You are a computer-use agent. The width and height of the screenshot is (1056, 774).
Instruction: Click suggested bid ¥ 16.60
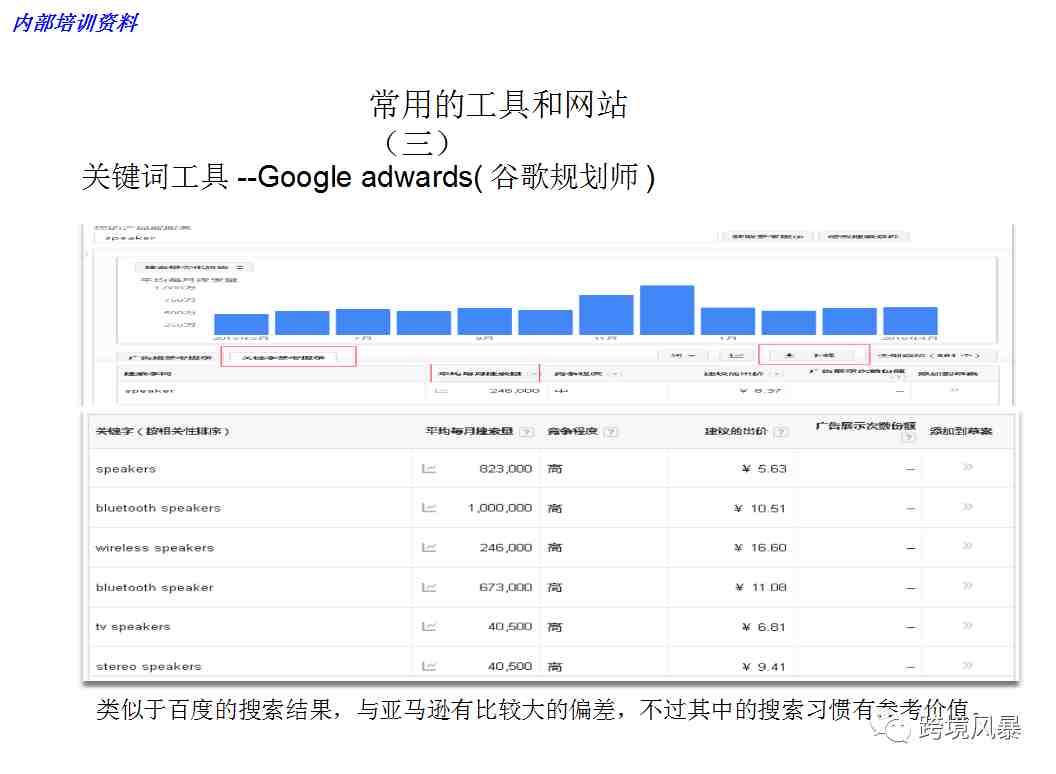coord(760,548)
